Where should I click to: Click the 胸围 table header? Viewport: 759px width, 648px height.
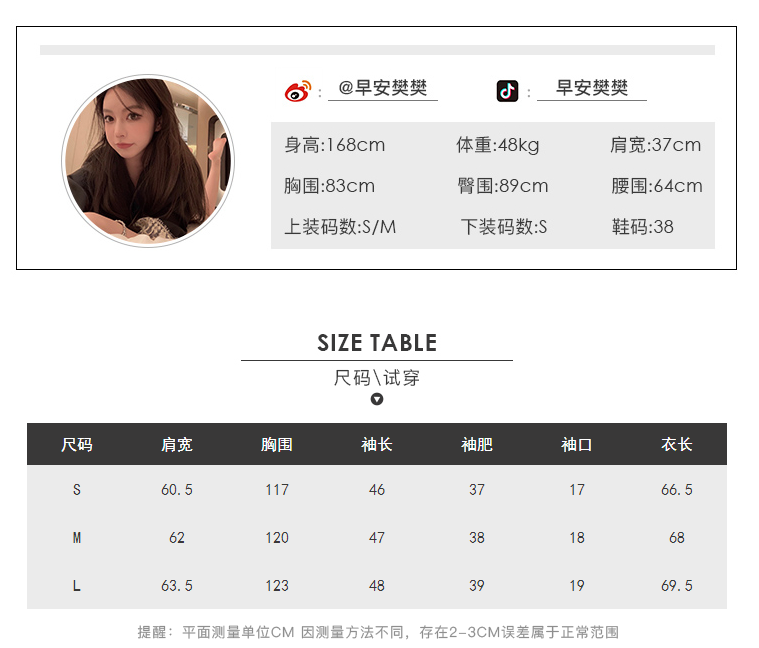[x=277, y=444]
